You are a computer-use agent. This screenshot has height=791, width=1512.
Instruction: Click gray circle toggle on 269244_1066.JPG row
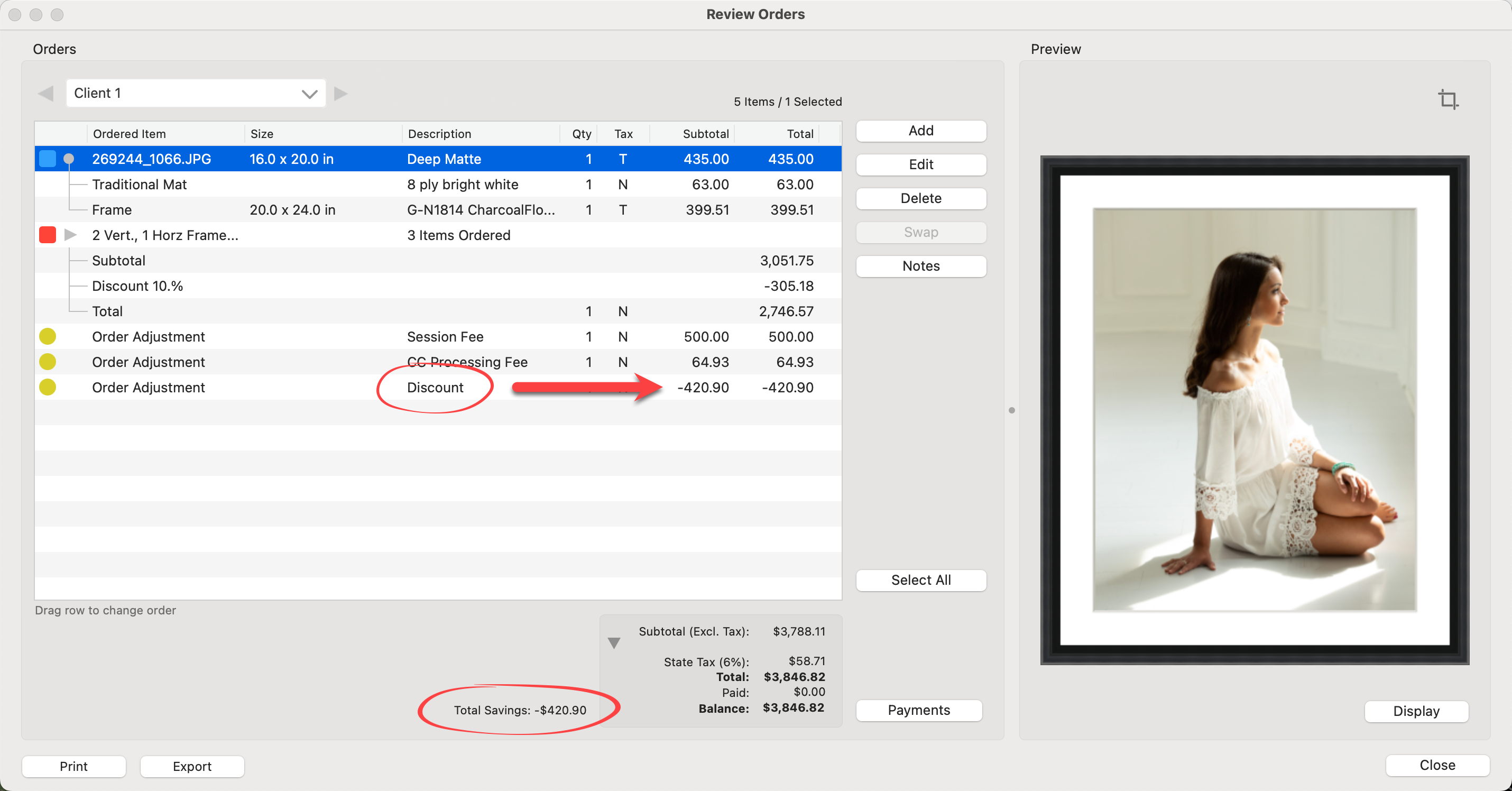point(69,159)
